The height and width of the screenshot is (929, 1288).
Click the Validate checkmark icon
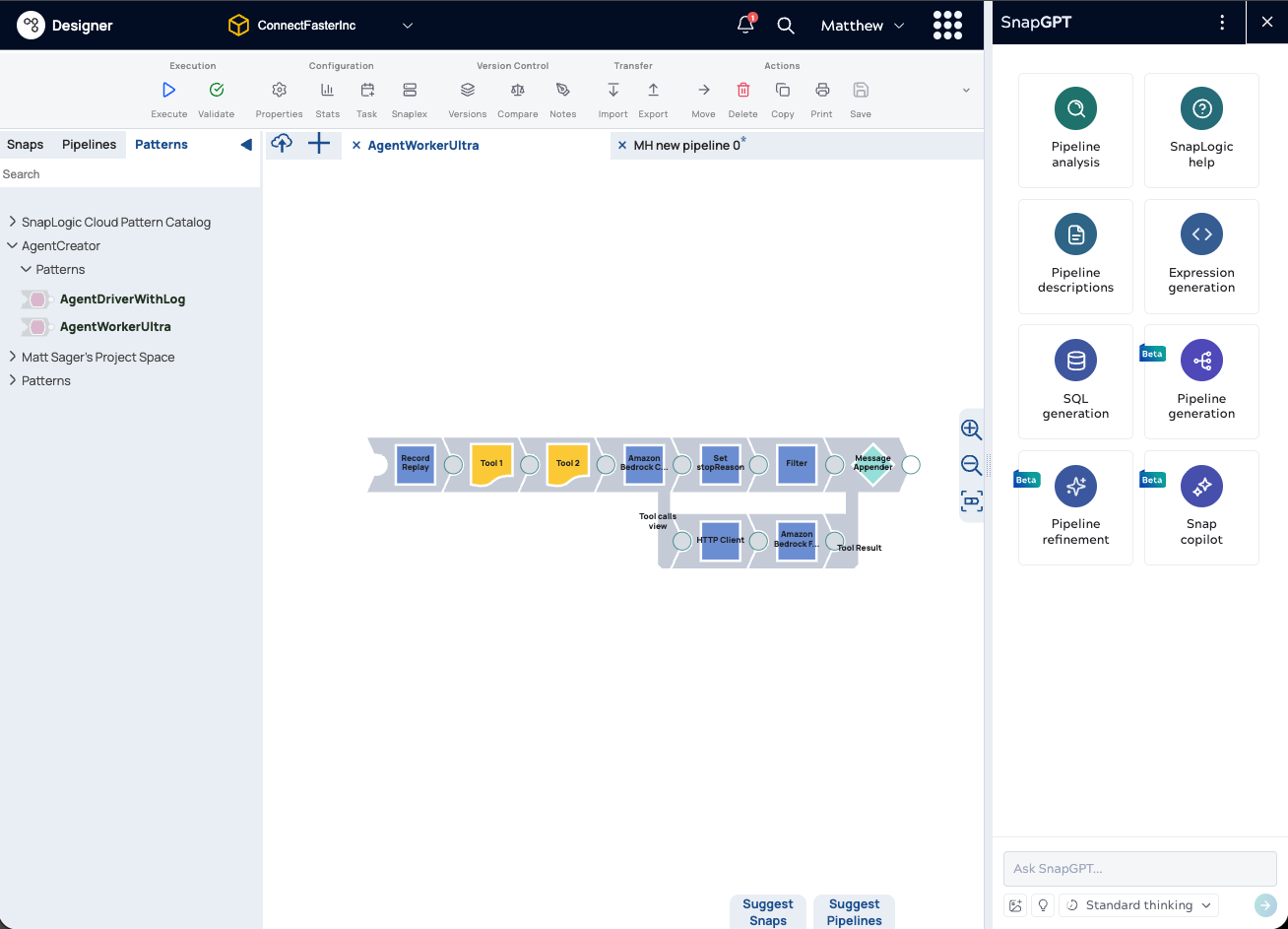(x=217, y=90)
